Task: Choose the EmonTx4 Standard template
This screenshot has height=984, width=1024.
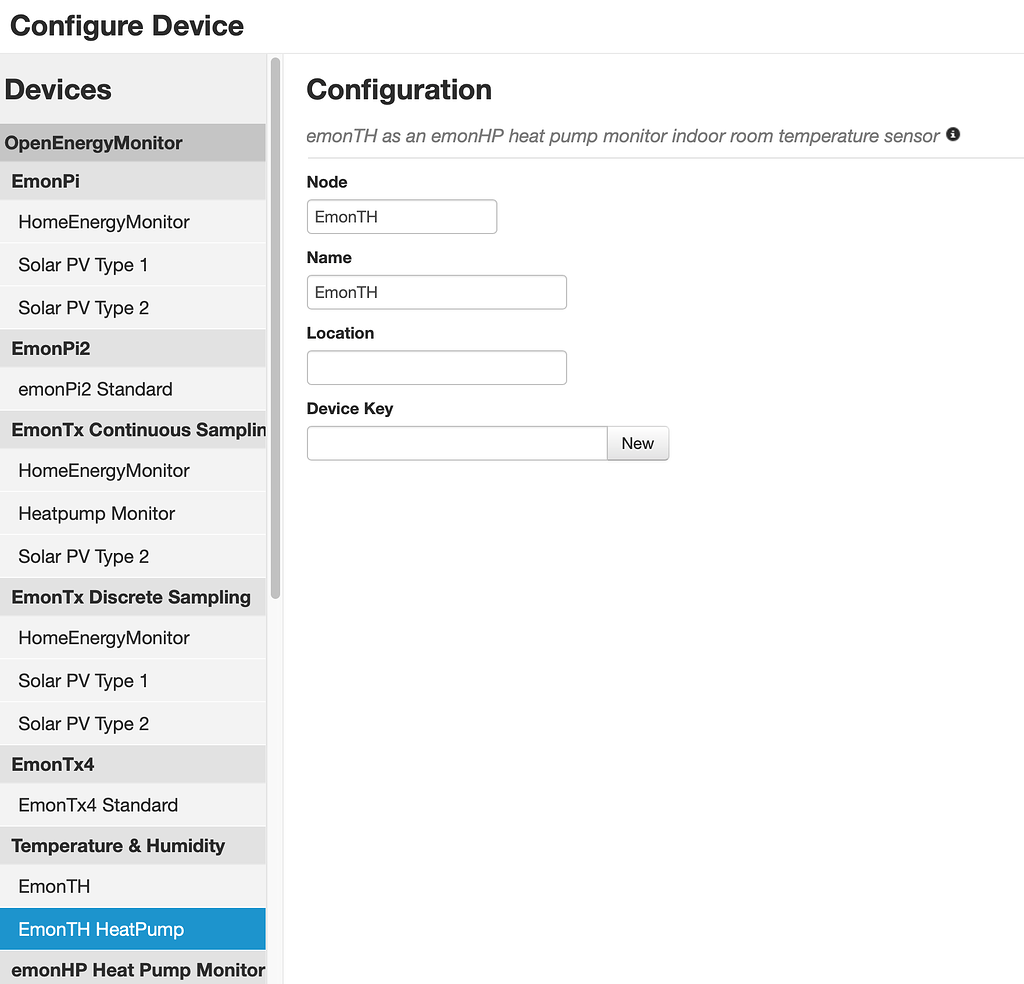Action: (98, 805)
